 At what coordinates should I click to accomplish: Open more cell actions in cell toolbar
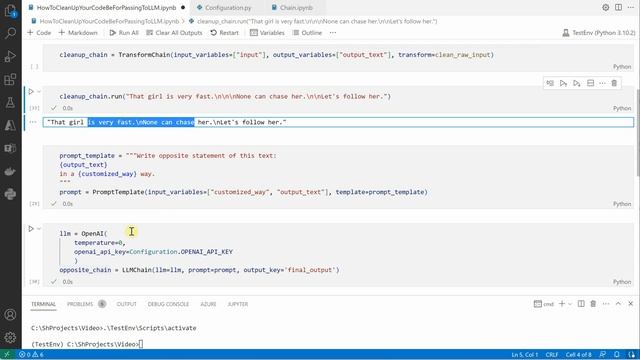coord(602,83)
